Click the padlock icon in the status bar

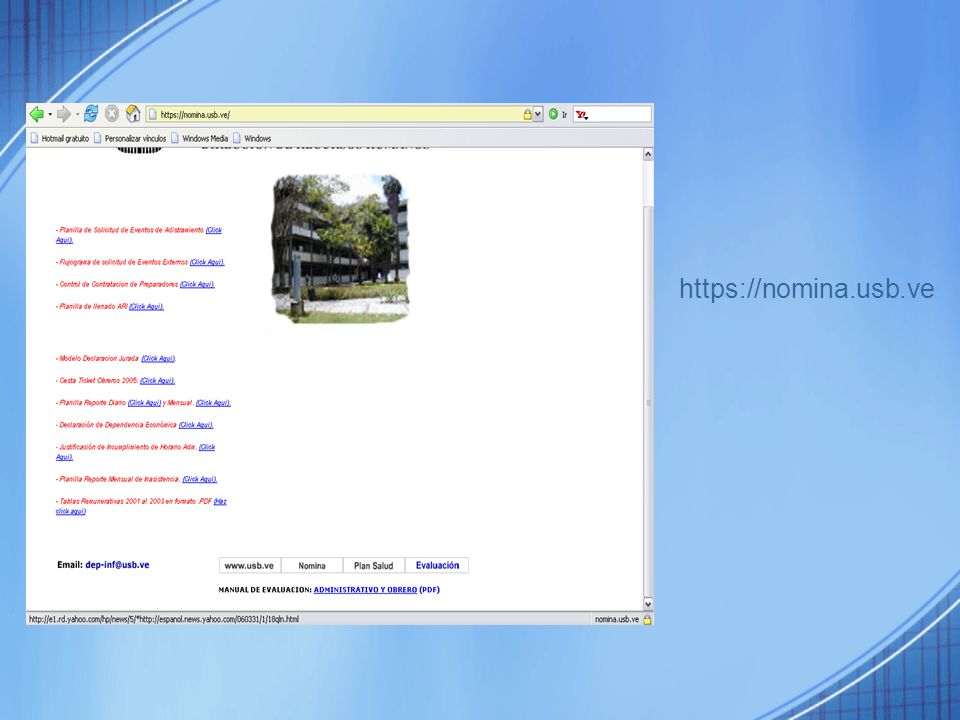tap(647, 619)
